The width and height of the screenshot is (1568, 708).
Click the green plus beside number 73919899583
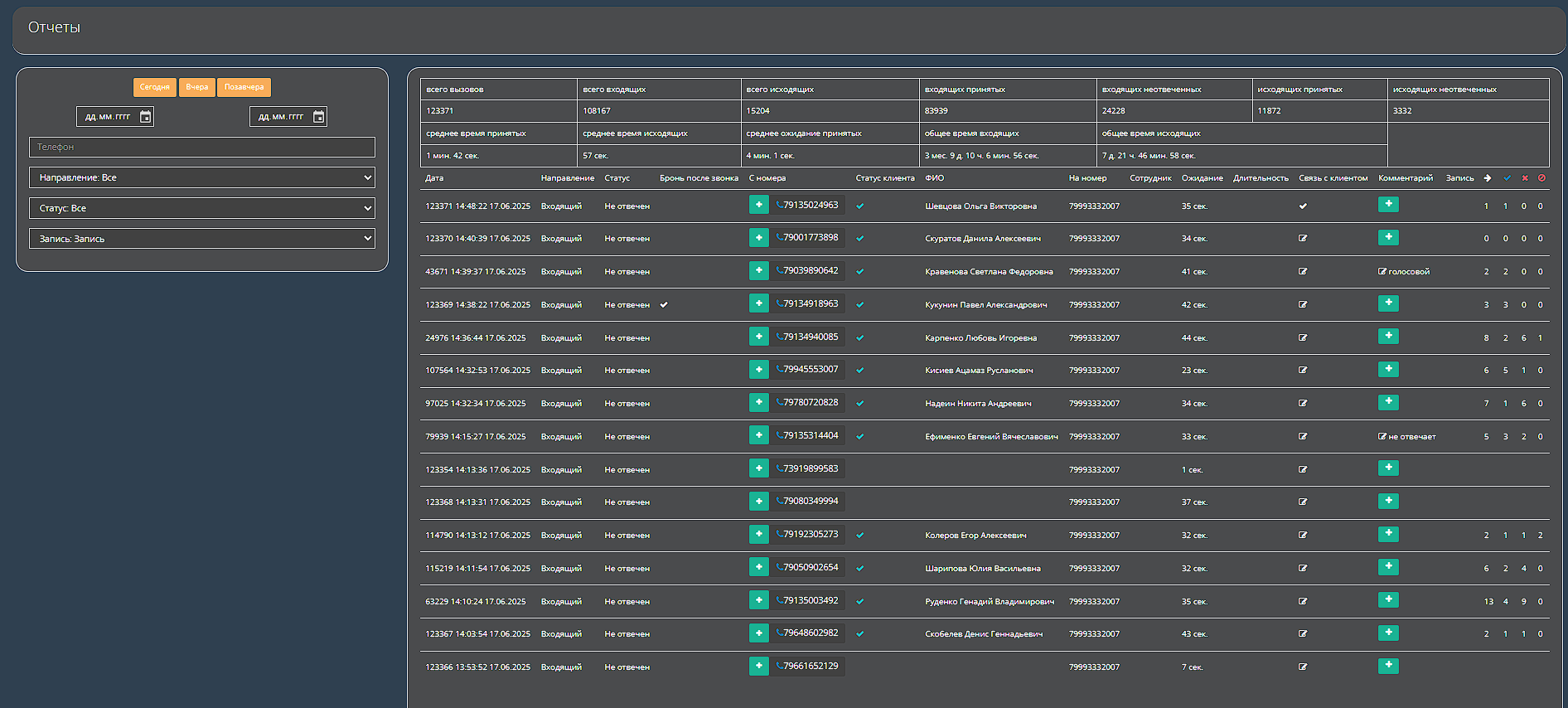tap(758, 468)
